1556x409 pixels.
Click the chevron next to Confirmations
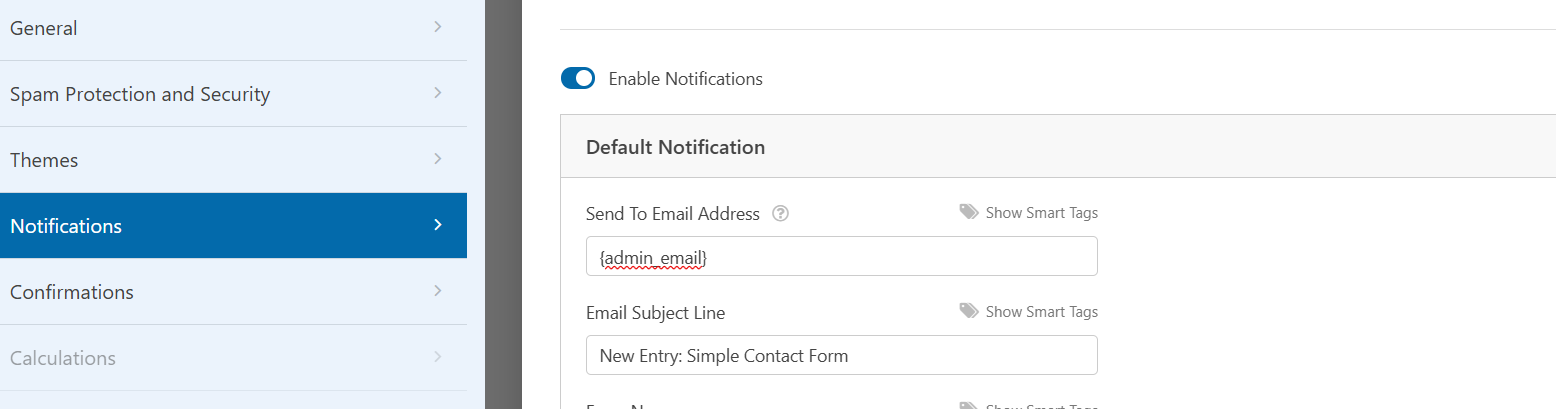pos(438,291)
